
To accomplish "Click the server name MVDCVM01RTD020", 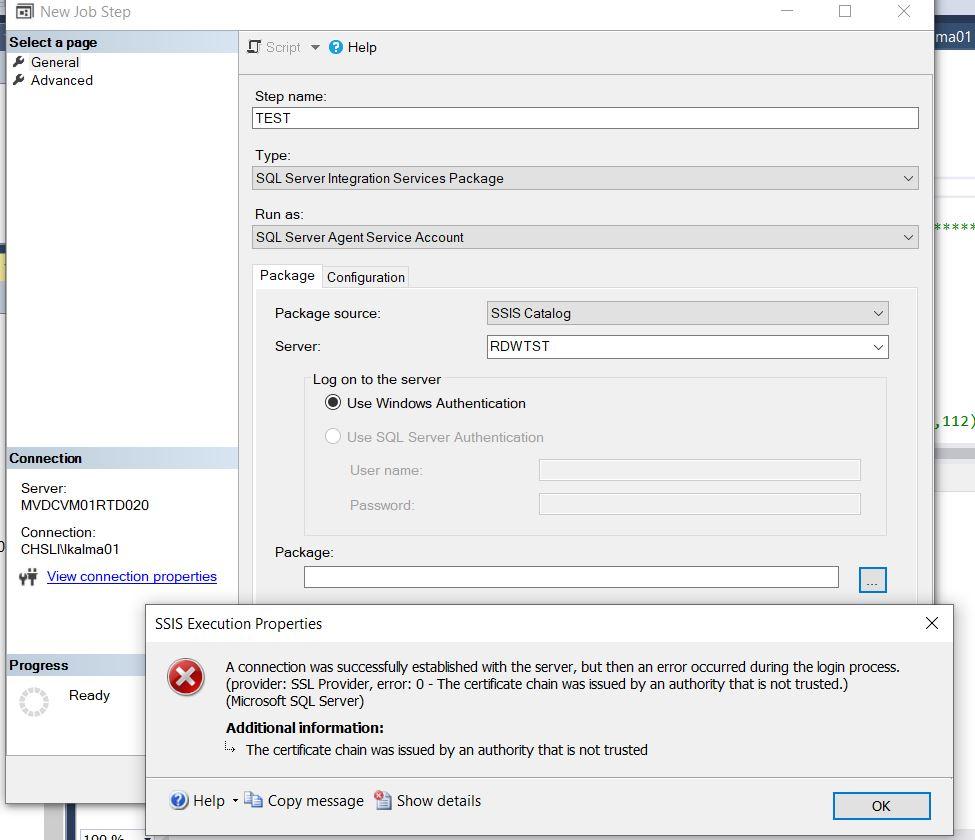I will tap(85, 505).
